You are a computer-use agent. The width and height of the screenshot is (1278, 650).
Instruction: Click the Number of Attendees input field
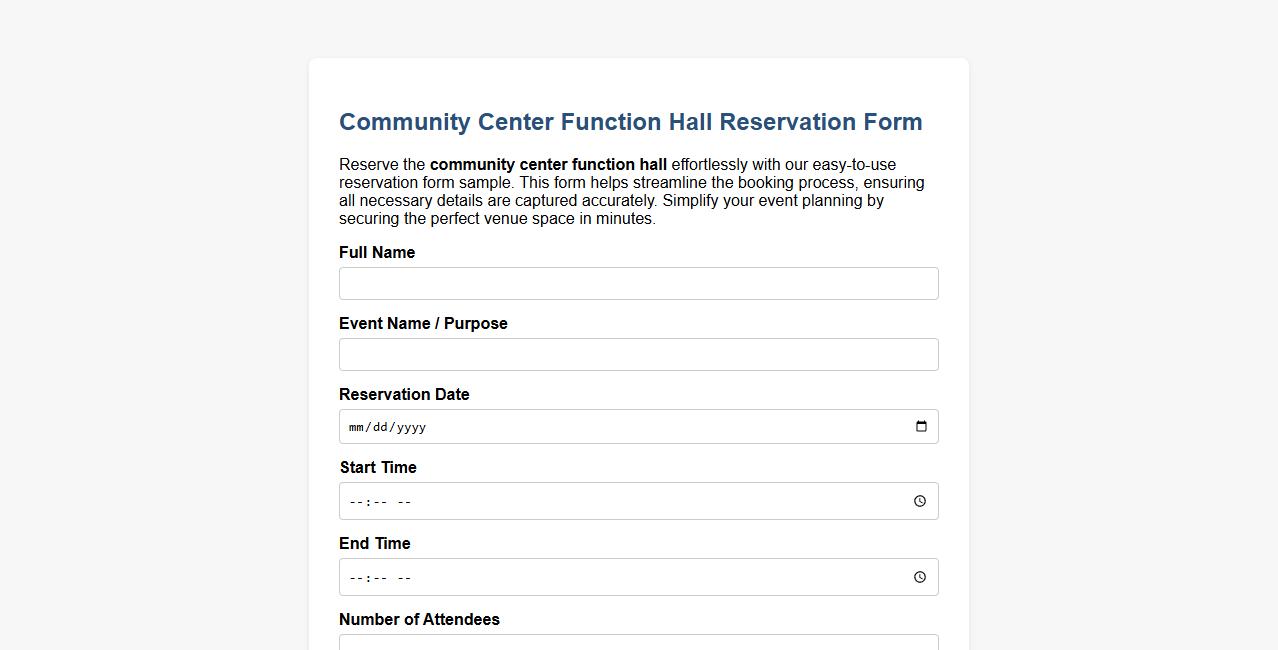[x=638, y=643]
